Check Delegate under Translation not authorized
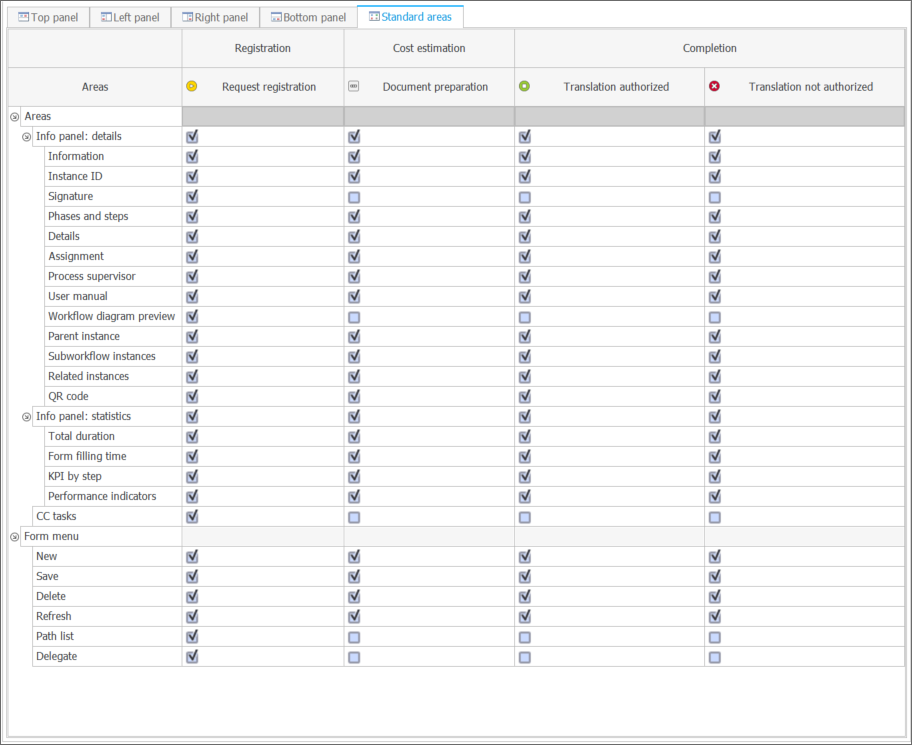912x745 pixels. tap(714, 657)
